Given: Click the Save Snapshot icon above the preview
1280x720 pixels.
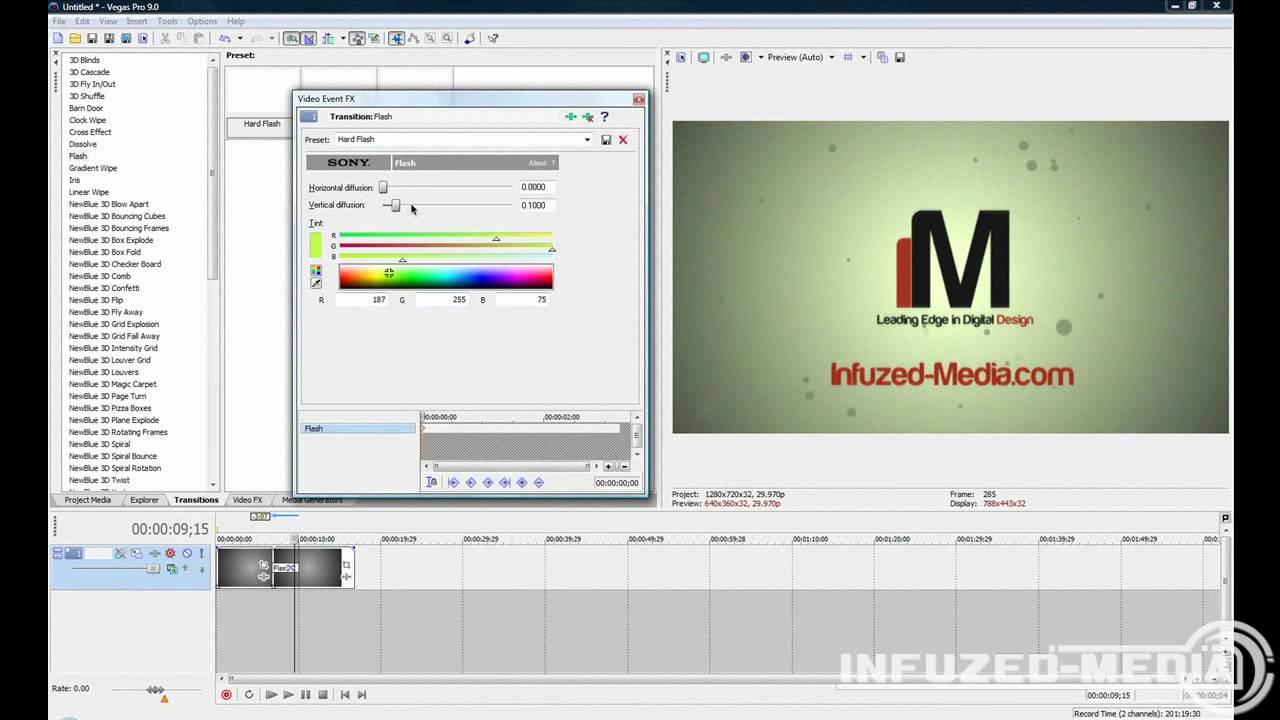Looking at the screenshot, I should pyautogui.click(x=900, y=57).
